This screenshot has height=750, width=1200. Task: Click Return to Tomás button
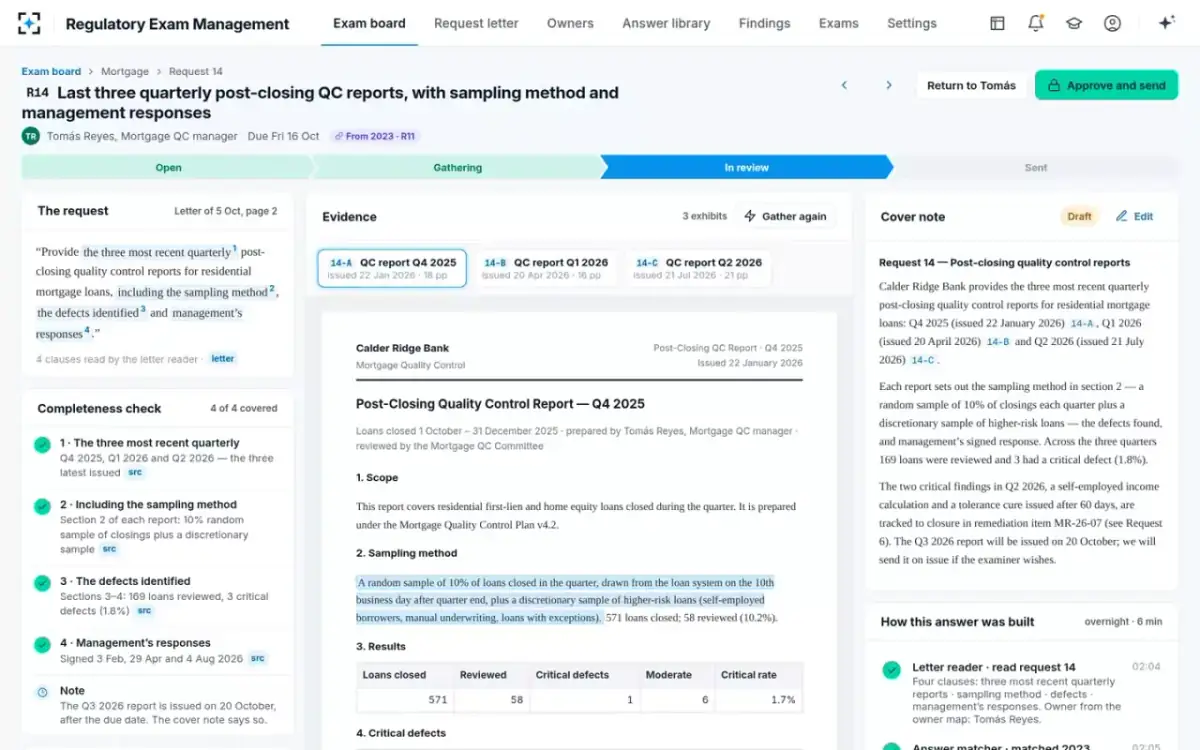point(971,86)
